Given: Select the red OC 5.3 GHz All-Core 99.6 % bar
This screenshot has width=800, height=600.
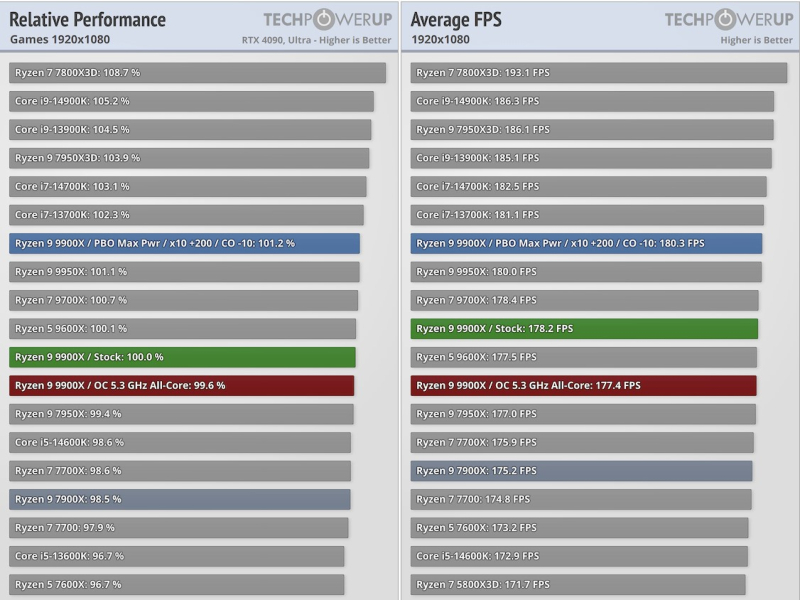Looking at the screenshot, I should [181, 385].
